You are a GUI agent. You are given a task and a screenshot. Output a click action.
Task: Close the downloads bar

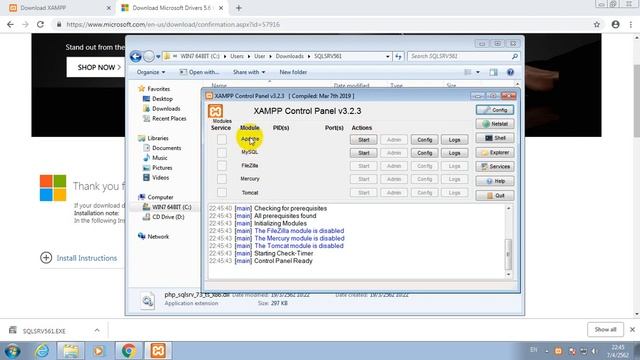point(632,329)
